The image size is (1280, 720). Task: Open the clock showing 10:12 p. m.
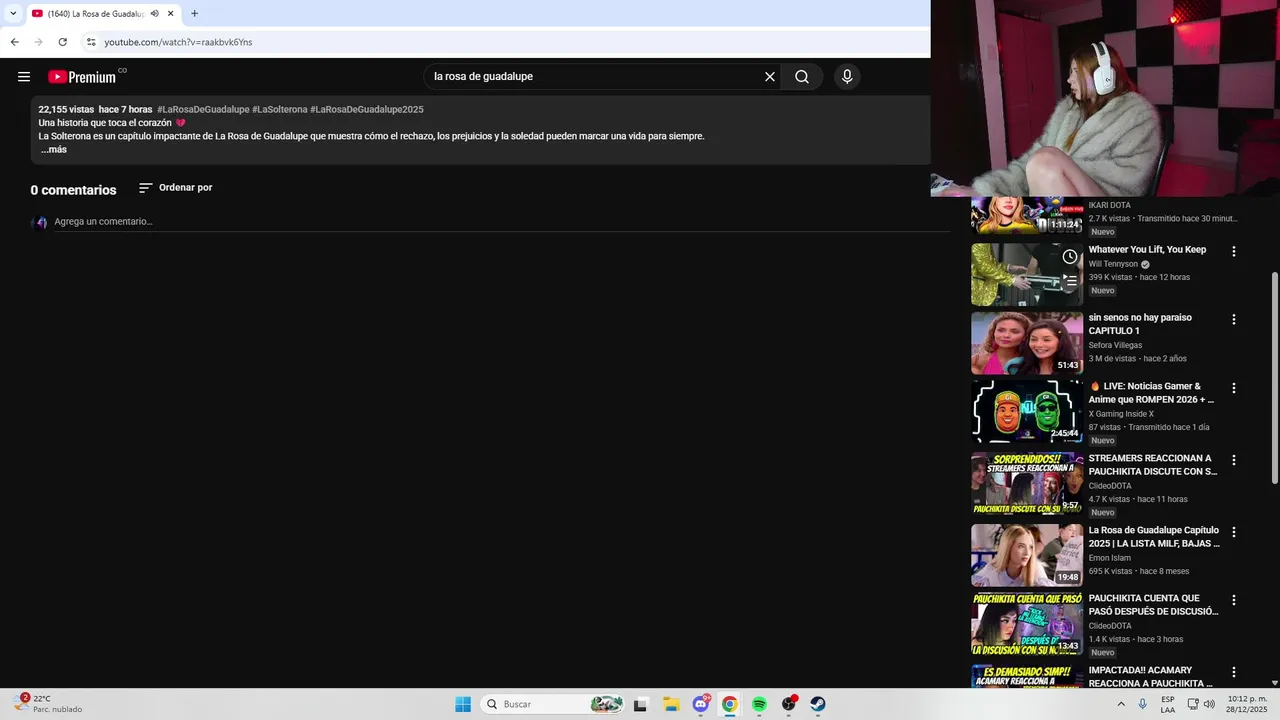tap(1247, 704)
